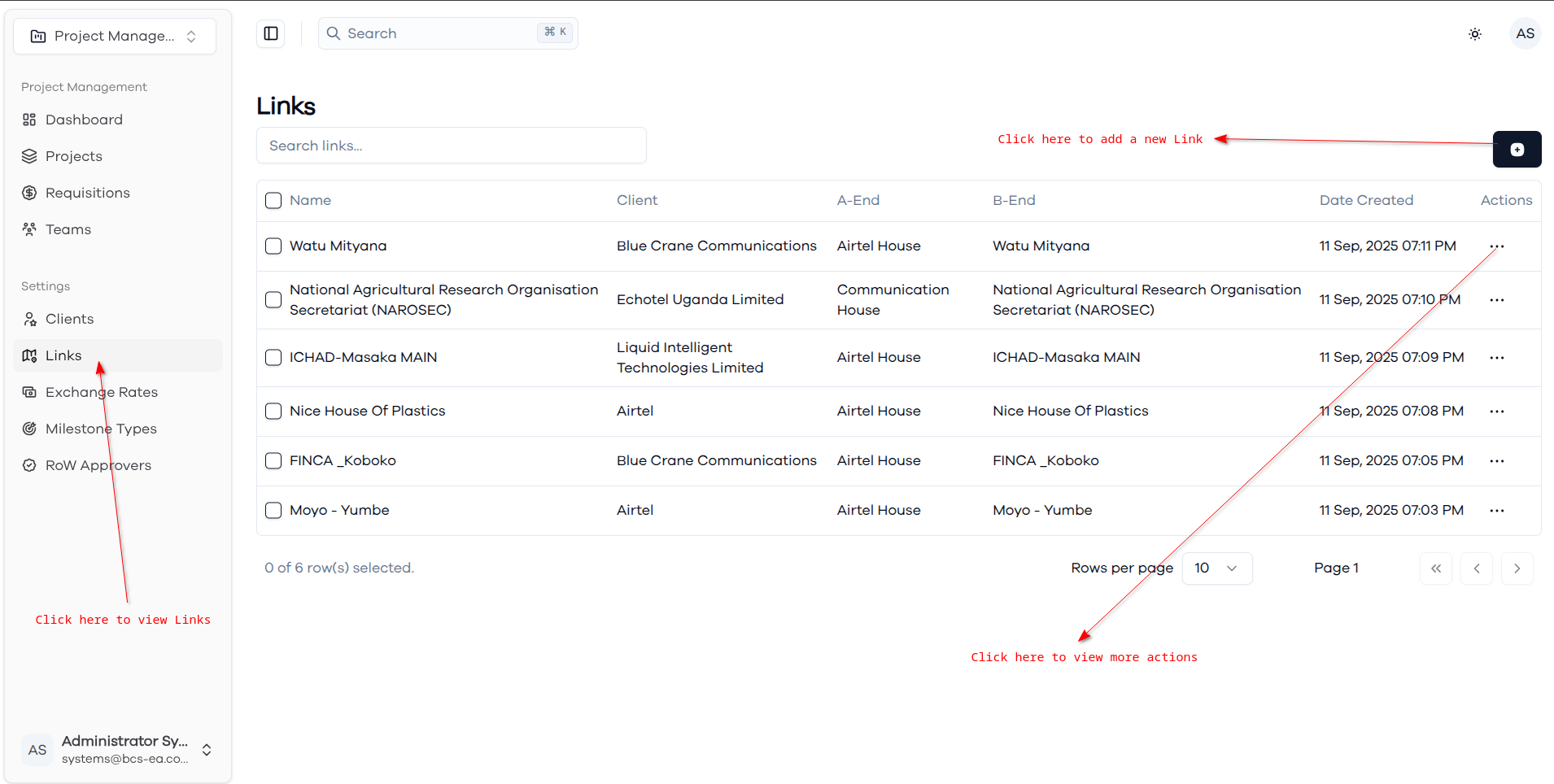Open actions menu for Nice House Of Plastics
Image resolution: width=1554 pixels, height=784 pixels.
click(x=1497, y=412)
